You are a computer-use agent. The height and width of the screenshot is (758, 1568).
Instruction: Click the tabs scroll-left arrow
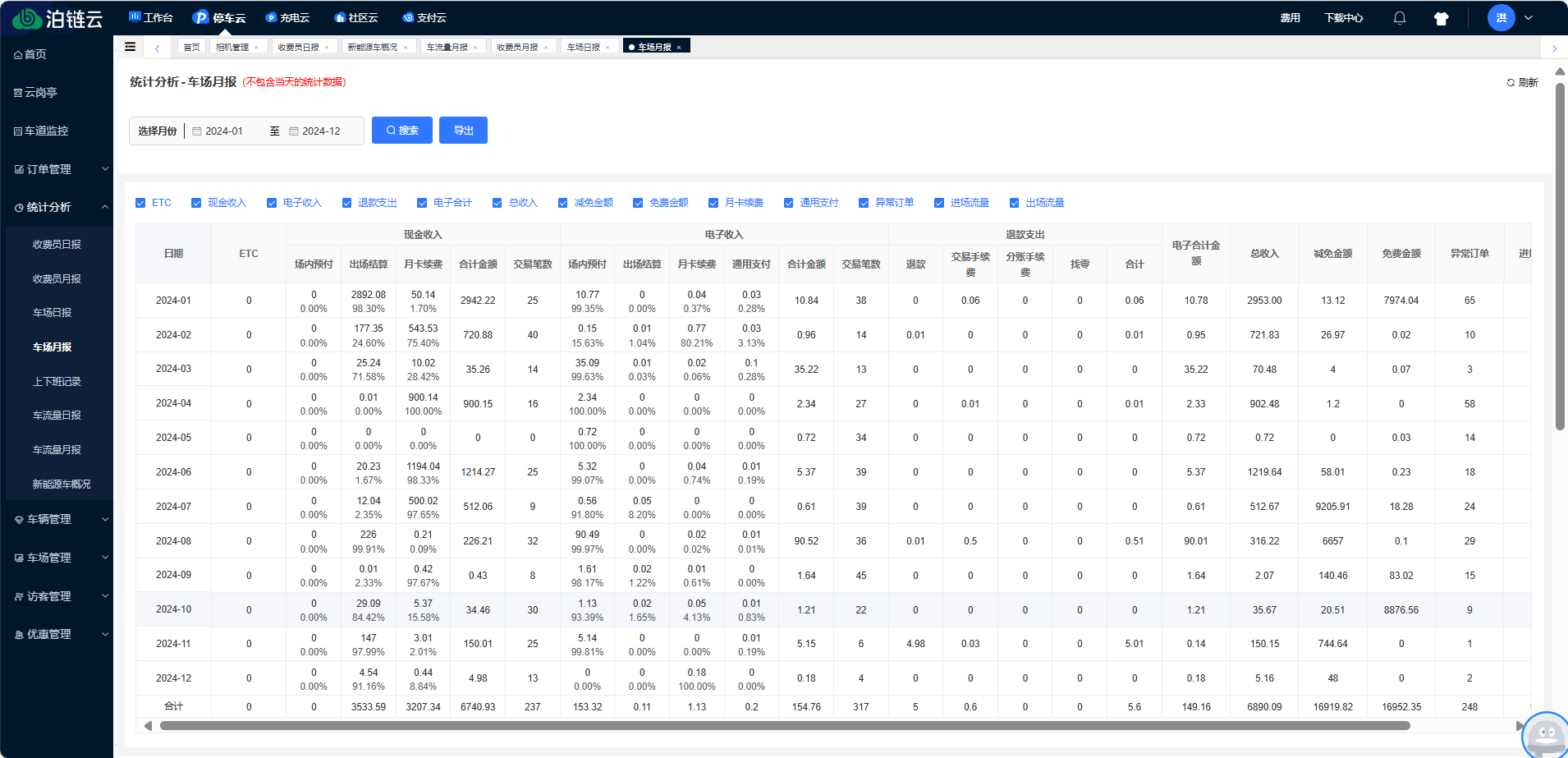pos(157,48)
